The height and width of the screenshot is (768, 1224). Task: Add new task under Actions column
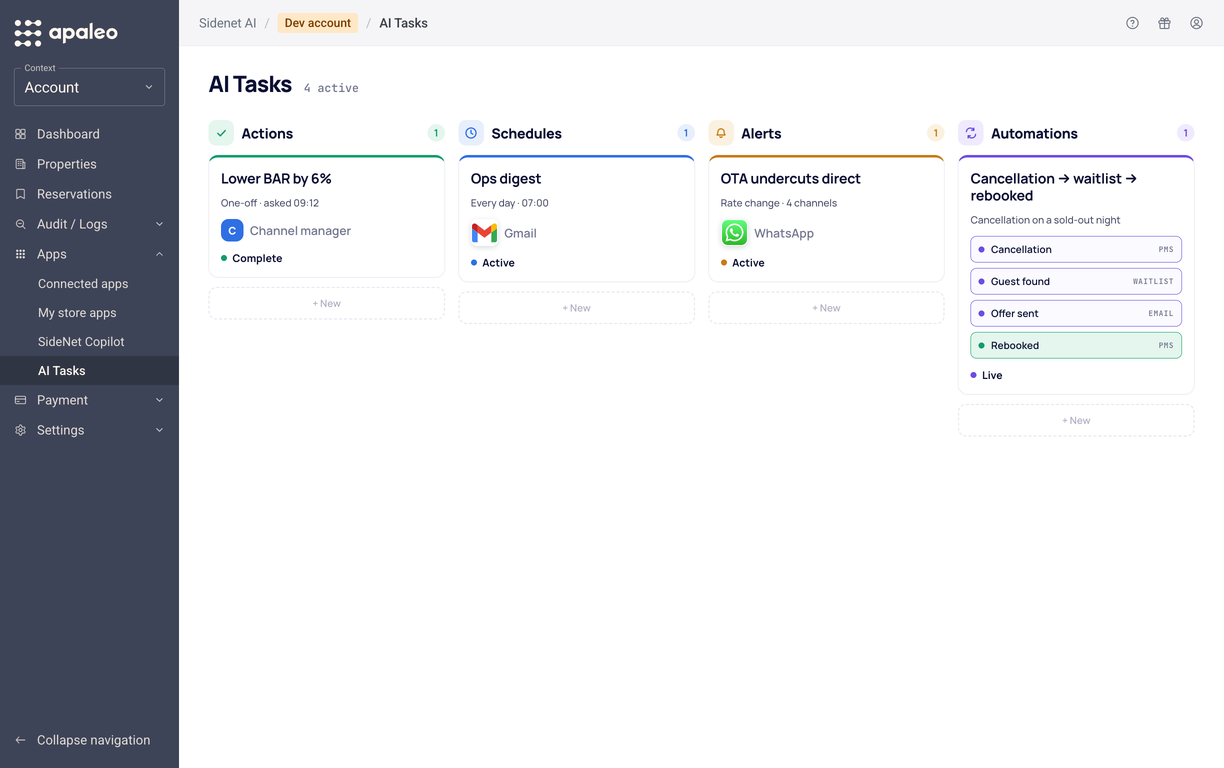tap(326, 303)
